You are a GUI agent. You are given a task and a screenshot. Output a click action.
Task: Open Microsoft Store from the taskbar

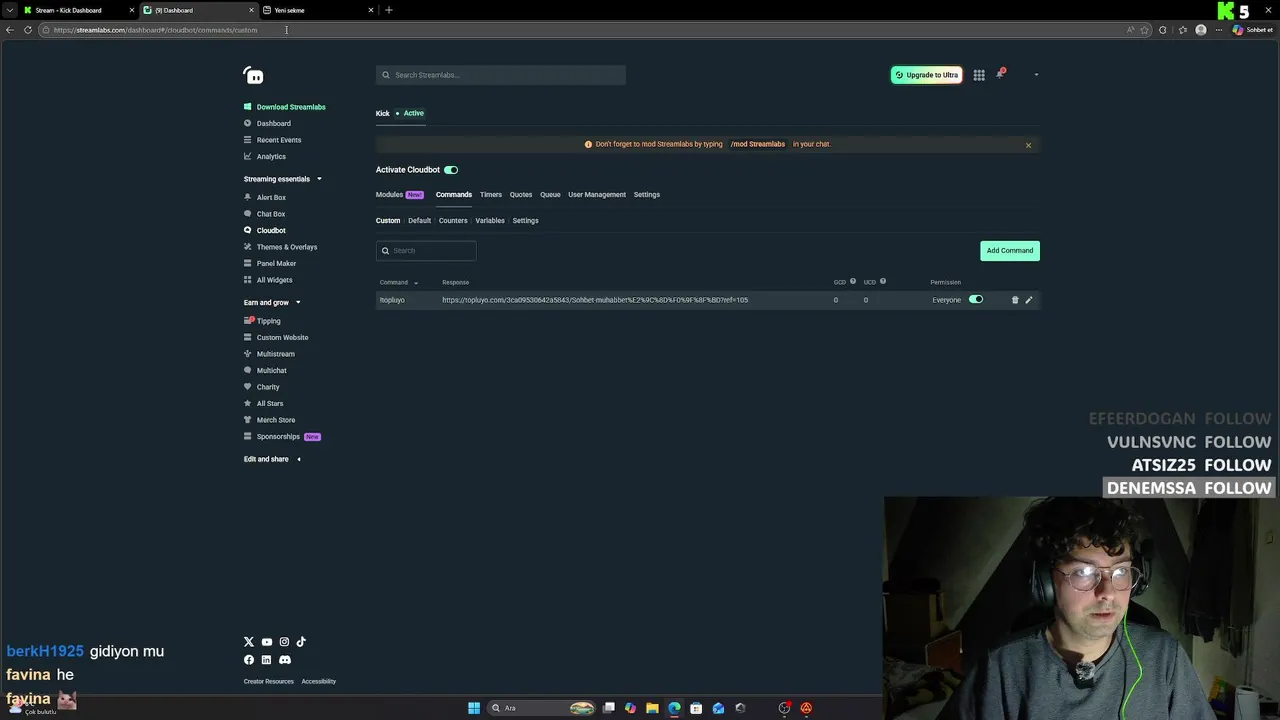tap(696, 708)
